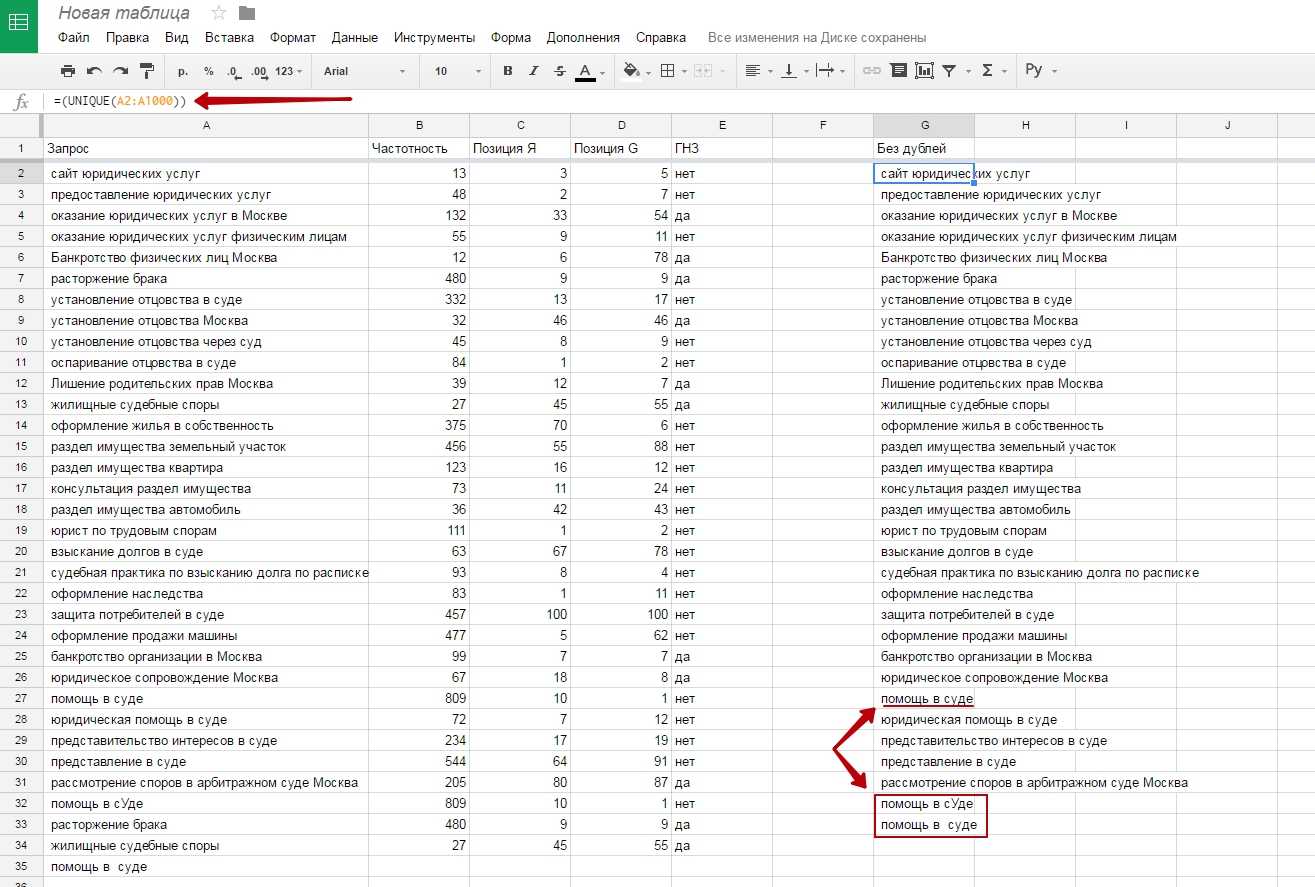Screen dimensions: 1315x887
Task: Select the Paint format tool
Action: coord(147,71)
